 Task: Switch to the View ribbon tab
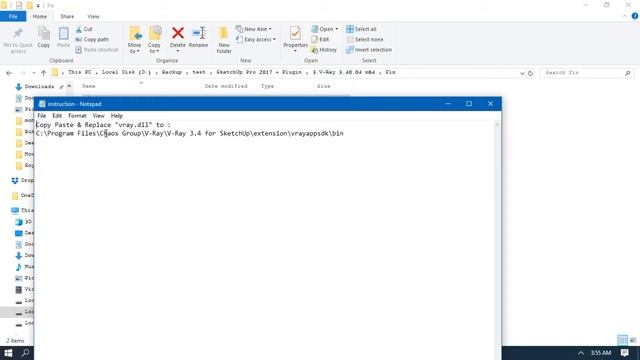coord(93,16)
